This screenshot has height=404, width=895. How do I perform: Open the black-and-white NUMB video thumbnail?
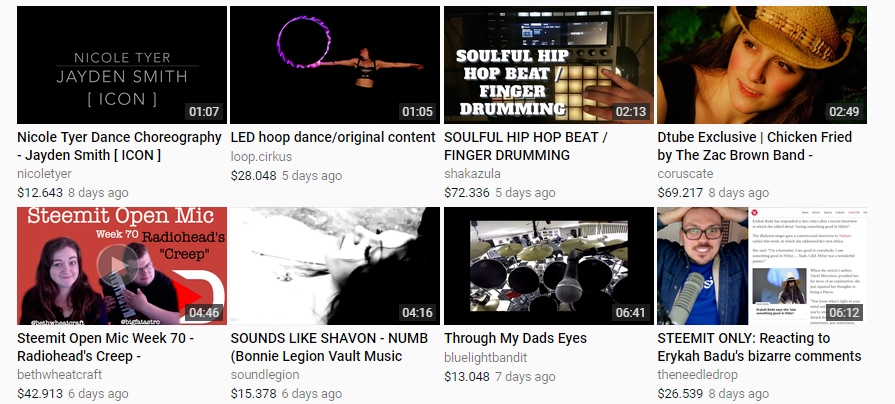pyautogui.click(x=335, y=266)
